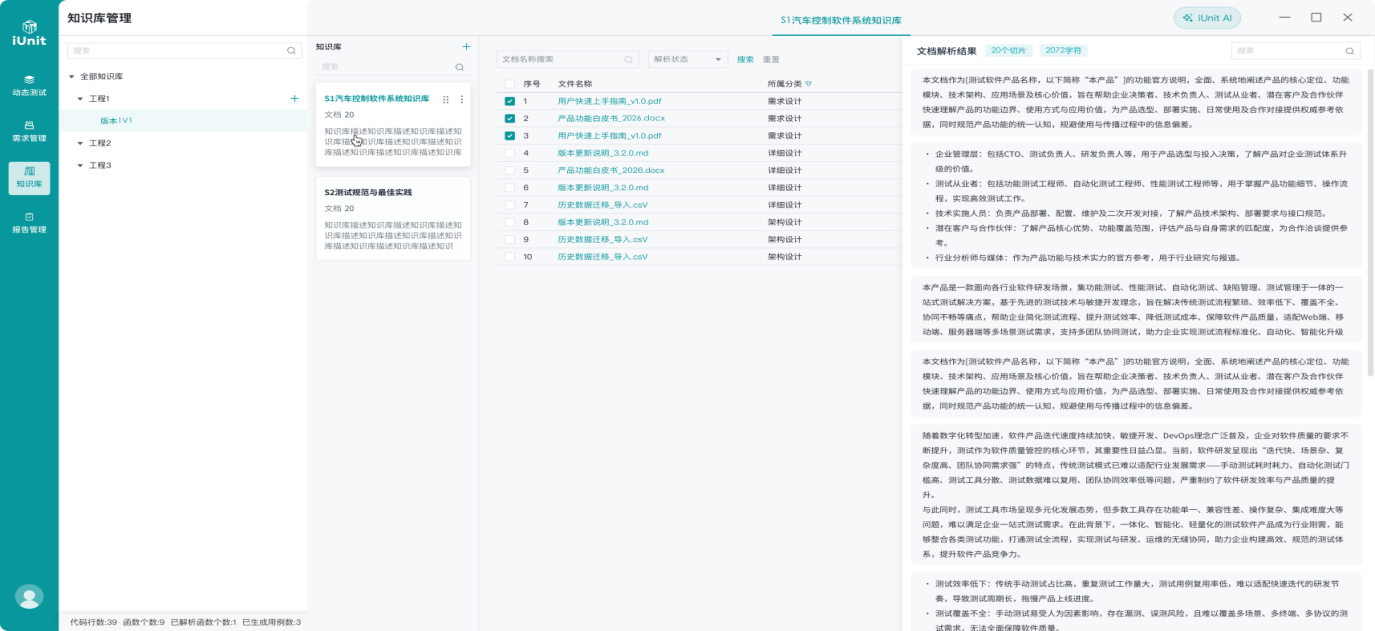Select the S2测试规范与最佳实践 knowledge base card
This screenshot has height=631, width=1375.
pos(393,219)
